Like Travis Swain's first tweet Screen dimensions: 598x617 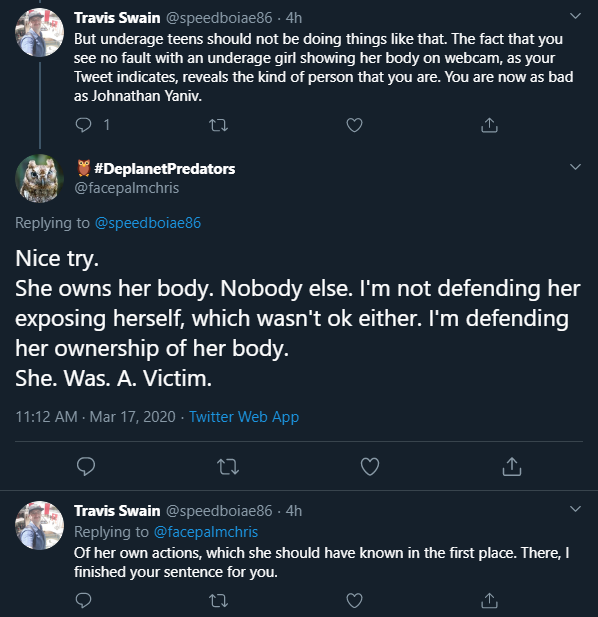[x=354, y=125]
